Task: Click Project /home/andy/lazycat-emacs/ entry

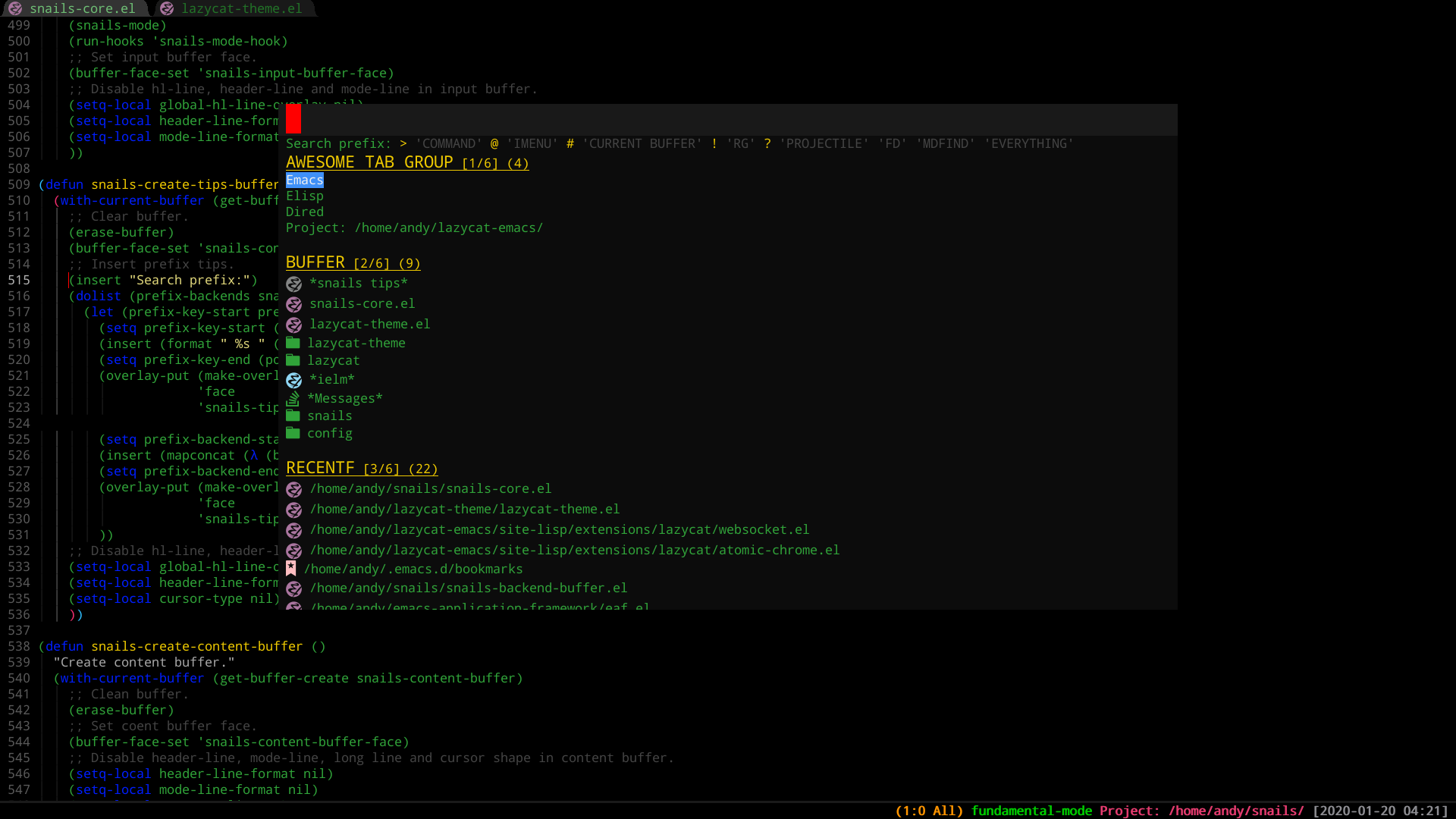Action: pyautogui.click(x=414, y=227)
